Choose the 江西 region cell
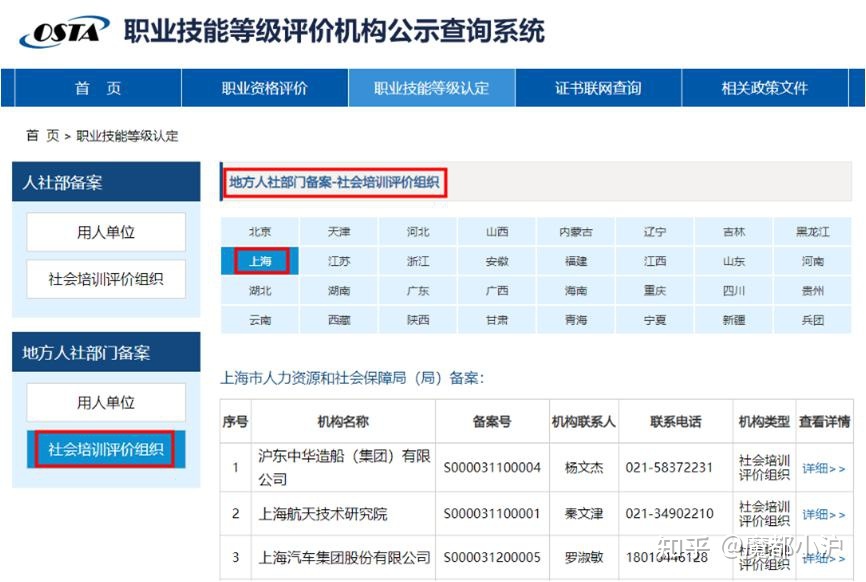 pyautogui.click(x=655, y=261)
